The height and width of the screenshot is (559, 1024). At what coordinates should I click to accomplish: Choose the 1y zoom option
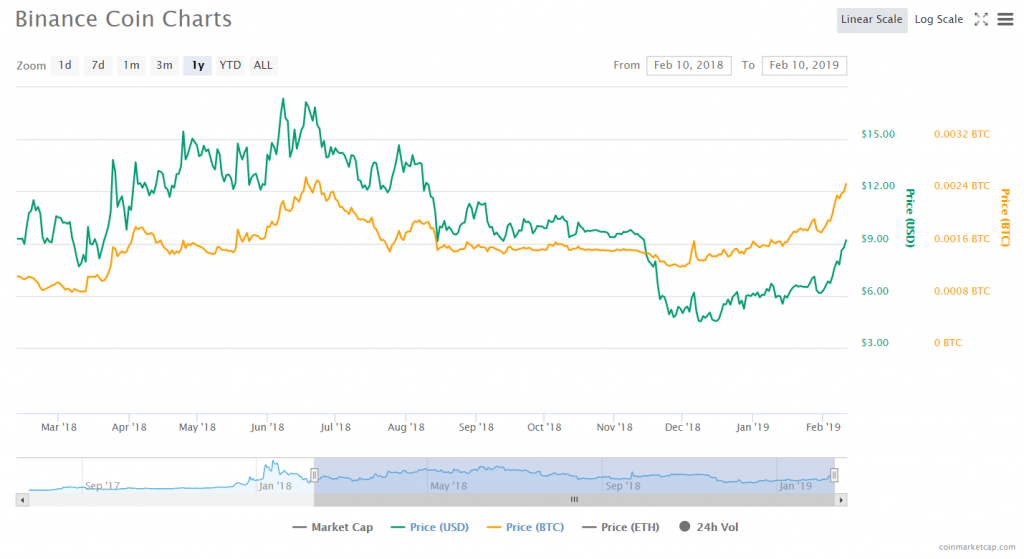click(198, 66)
